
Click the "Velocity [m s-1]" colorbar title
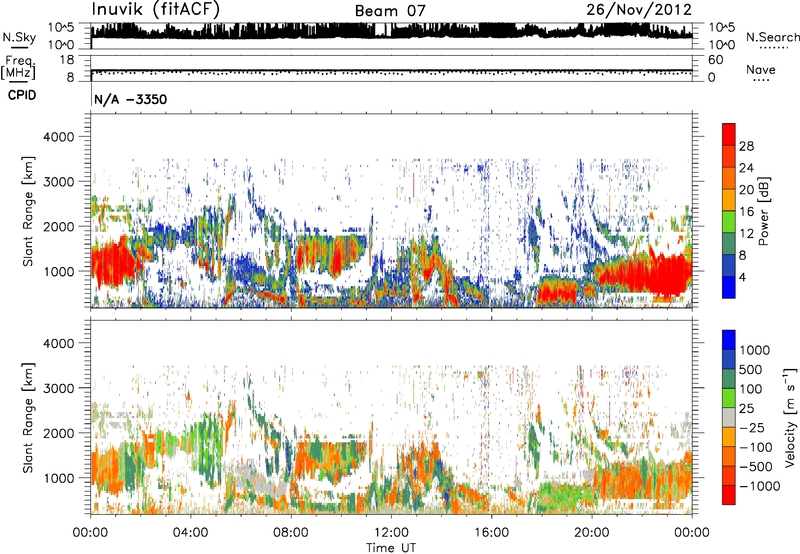(x=790, y=417)
